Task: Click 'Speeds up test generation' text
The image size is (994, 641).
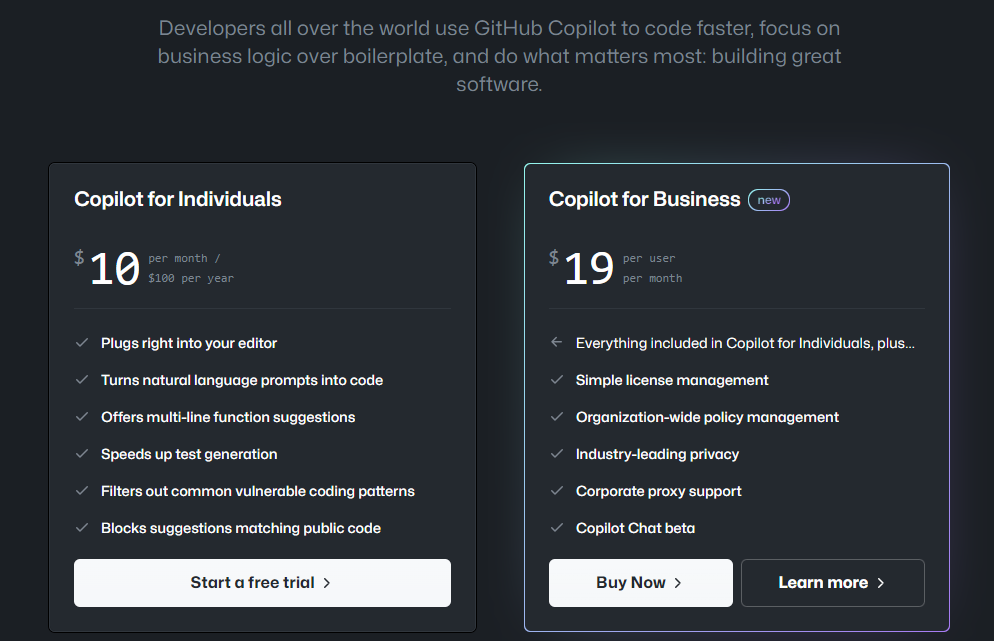Action: [189, 454]
